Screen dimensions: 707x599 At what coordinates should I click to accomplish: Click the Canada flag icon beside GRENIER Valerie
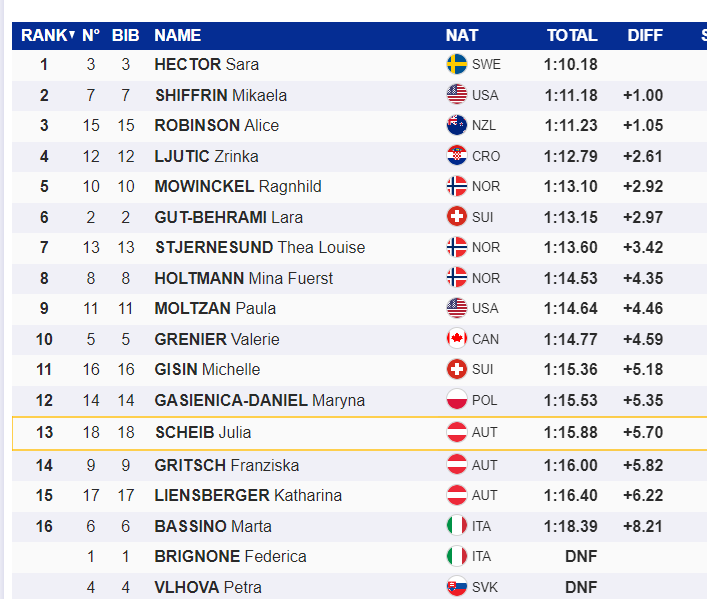click(x=456, y=339)
